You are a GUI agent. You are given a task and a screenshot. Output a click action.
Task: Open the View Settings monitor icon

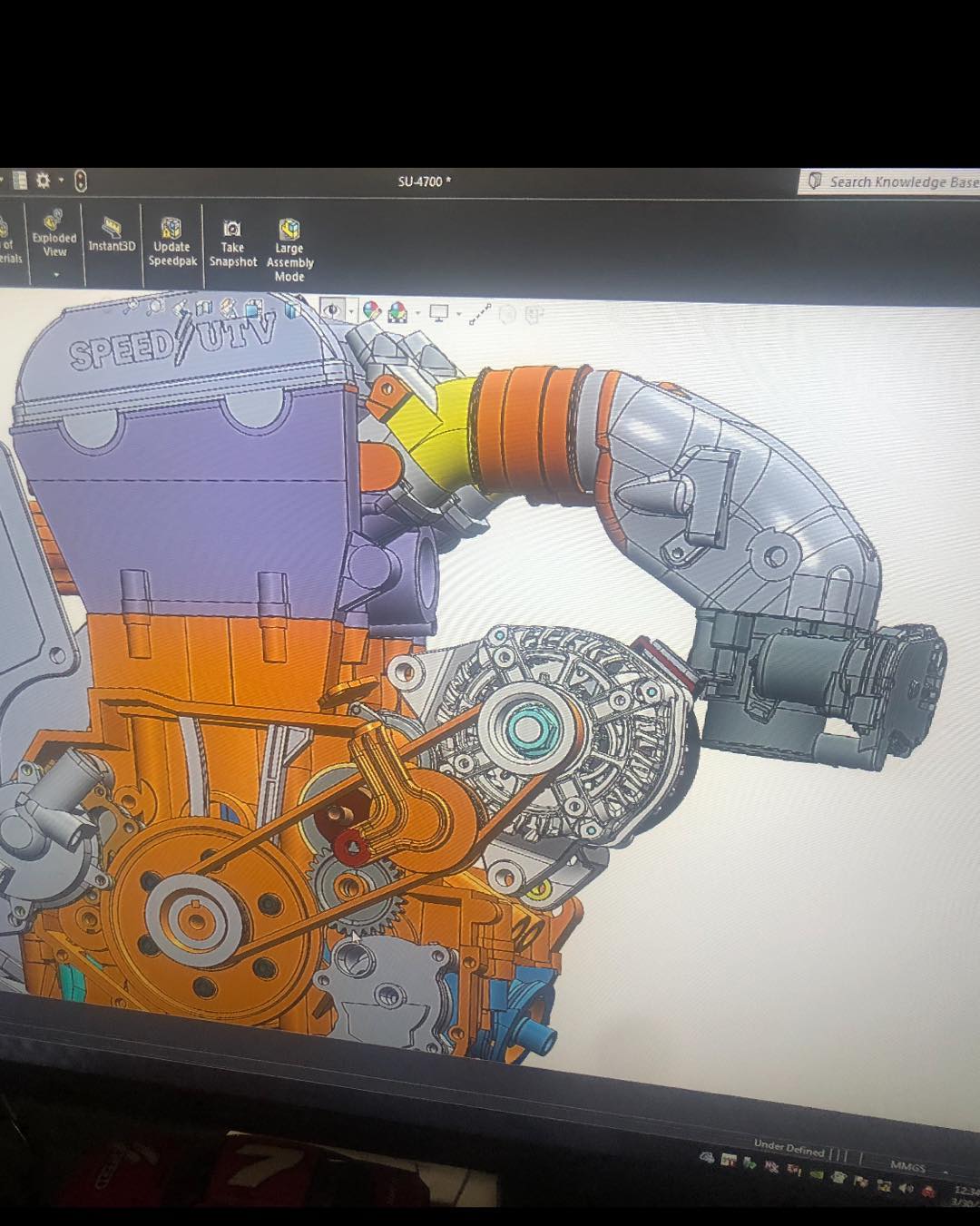pos(439,313)
